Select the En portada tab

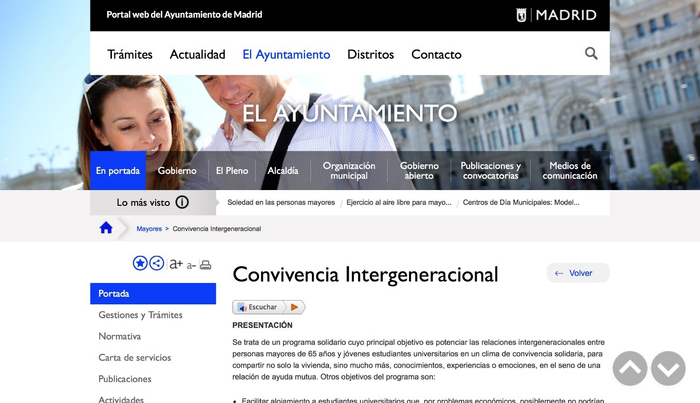118,170
